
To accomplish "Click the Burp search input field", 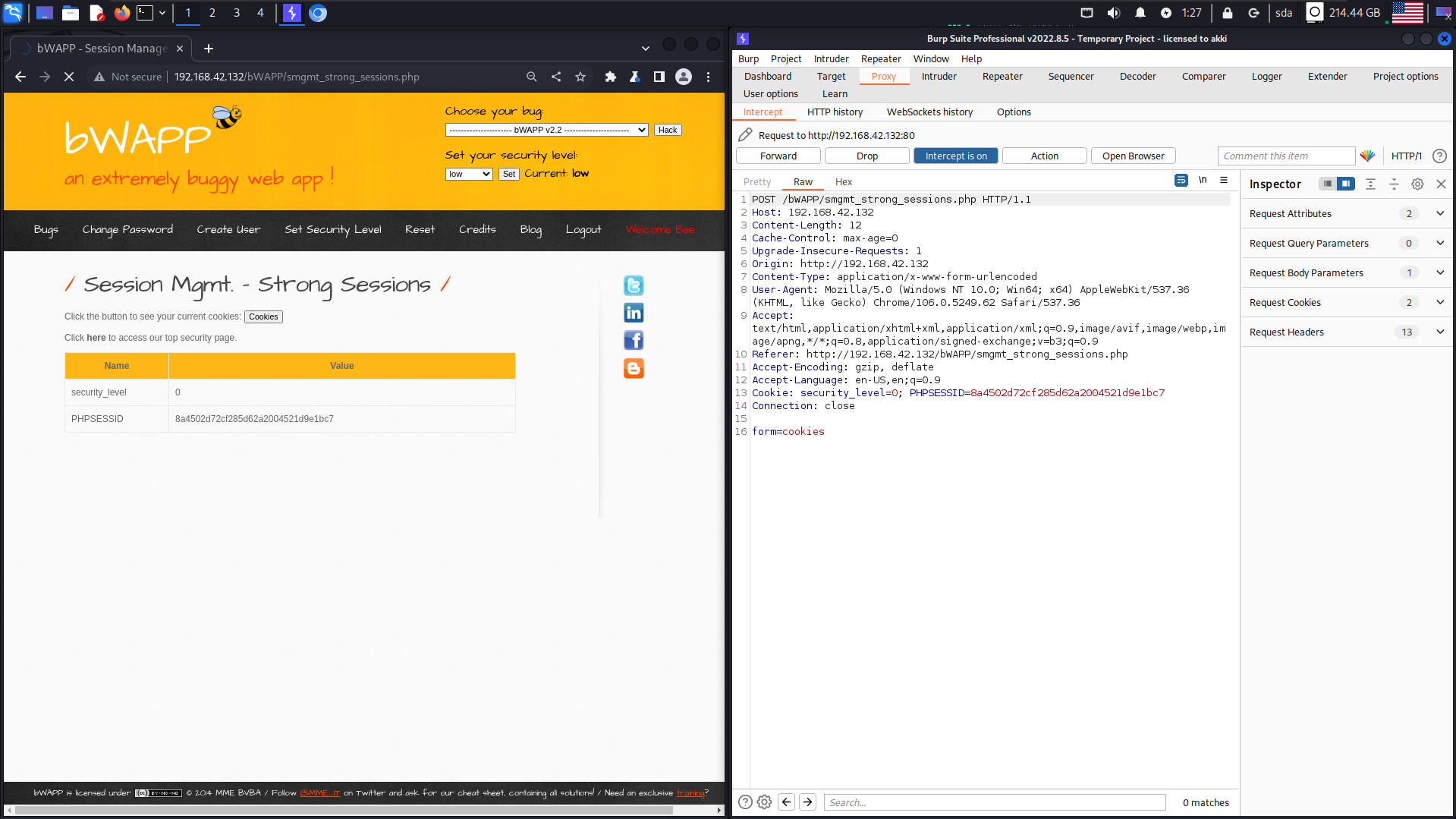I will click(994, 802).
